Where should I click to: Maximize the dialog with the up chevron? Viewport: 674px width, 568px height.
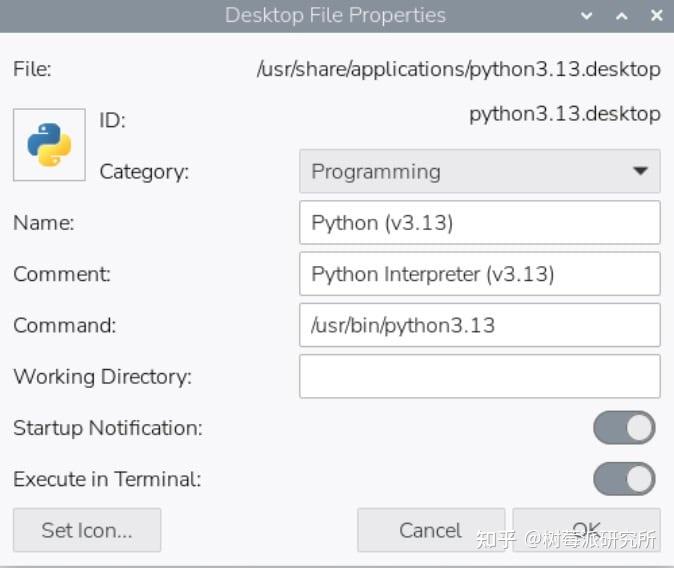(622, 16)
